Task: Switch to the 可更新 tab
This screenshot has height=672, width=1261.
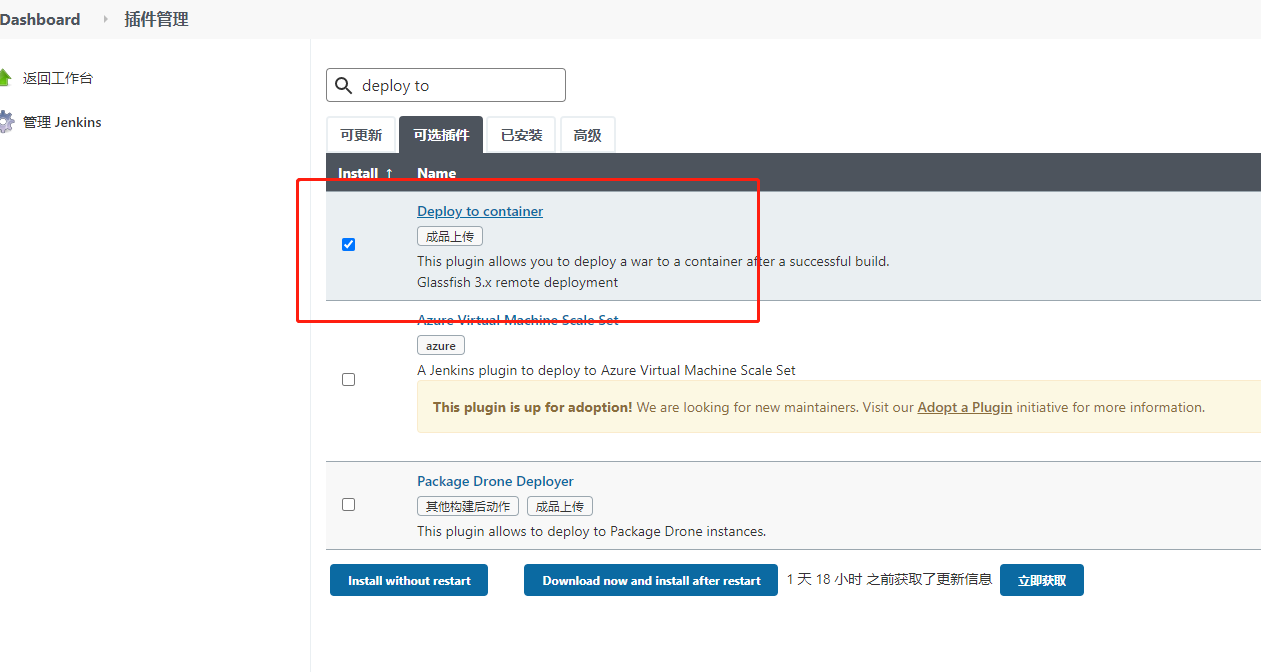Action: click(361, 135)
